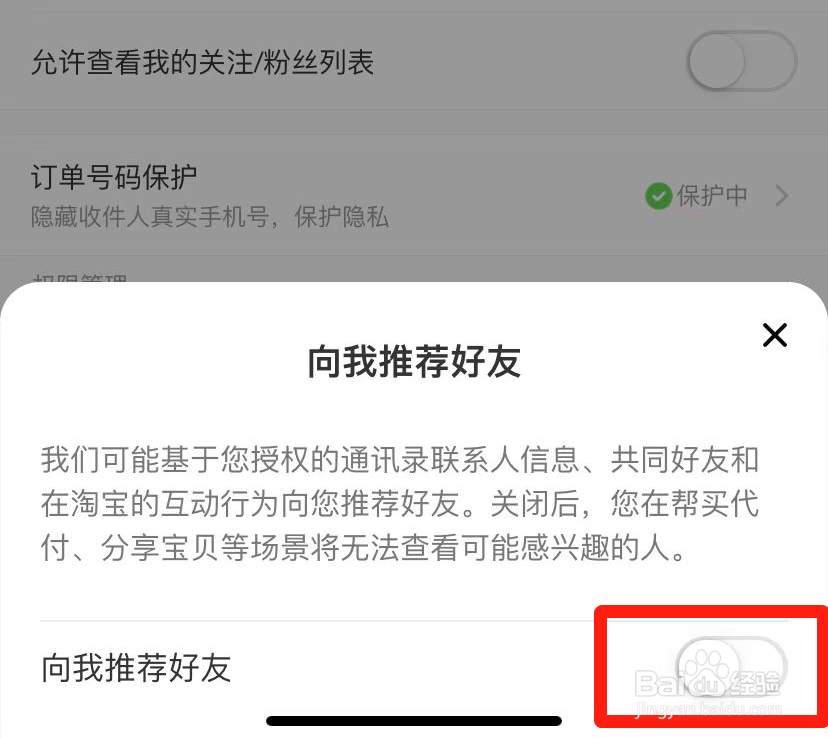Tap the 隐藏收件人真实手机号 subtitle text

(x=210, y=217)
